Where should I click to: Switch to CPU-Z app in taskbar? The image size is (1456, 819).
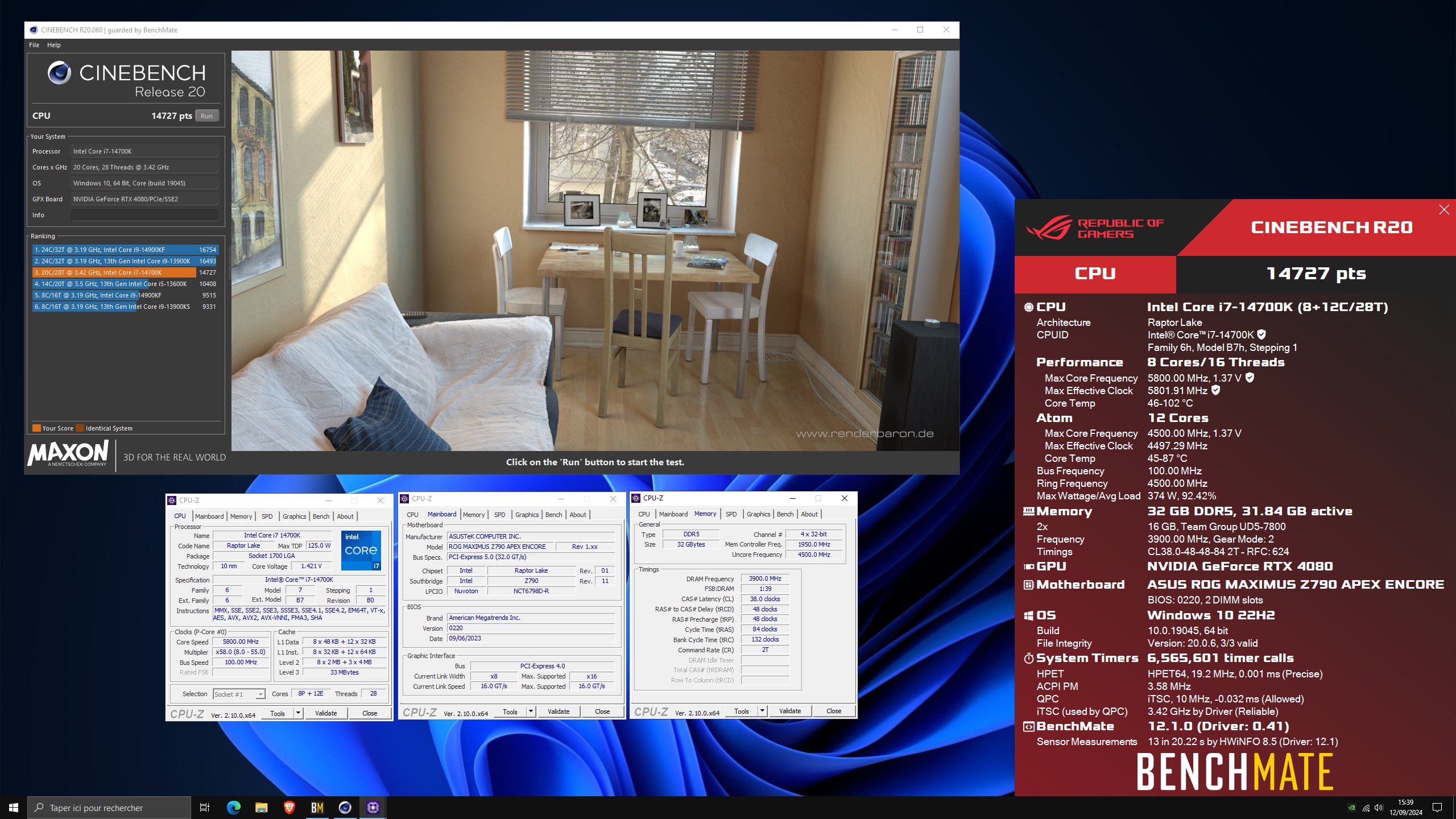click(373, 808)
